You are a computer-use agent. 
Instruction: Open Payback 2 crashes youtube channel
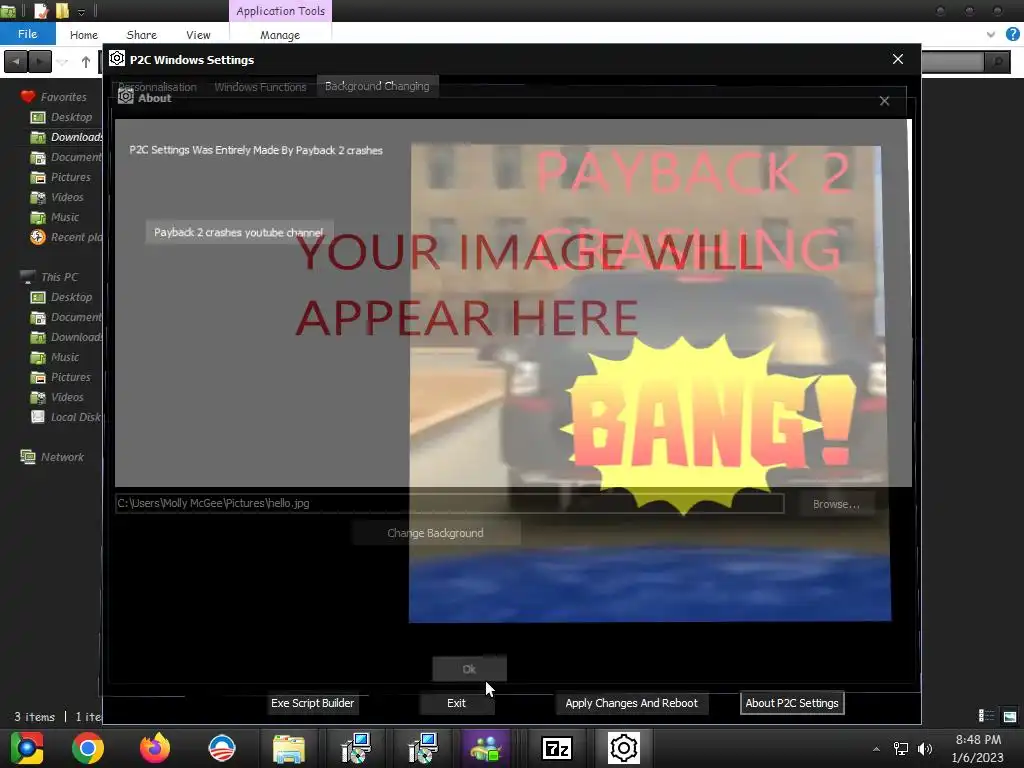(238, 232)
